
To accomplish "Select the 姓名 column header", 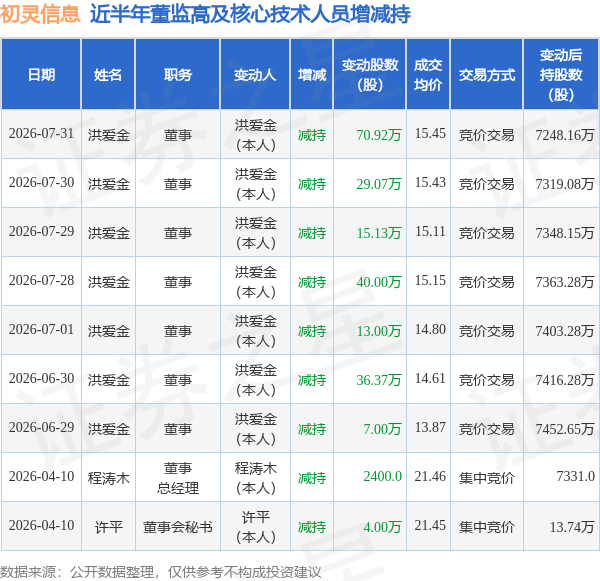I will [108, 75].
